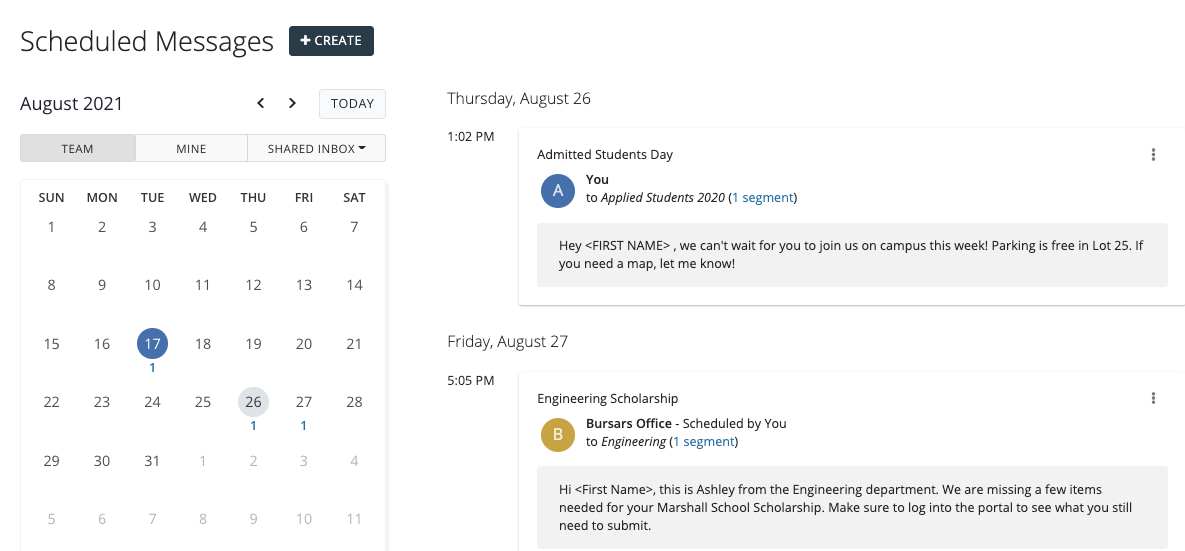Click message count under August 26

point(253,426)
